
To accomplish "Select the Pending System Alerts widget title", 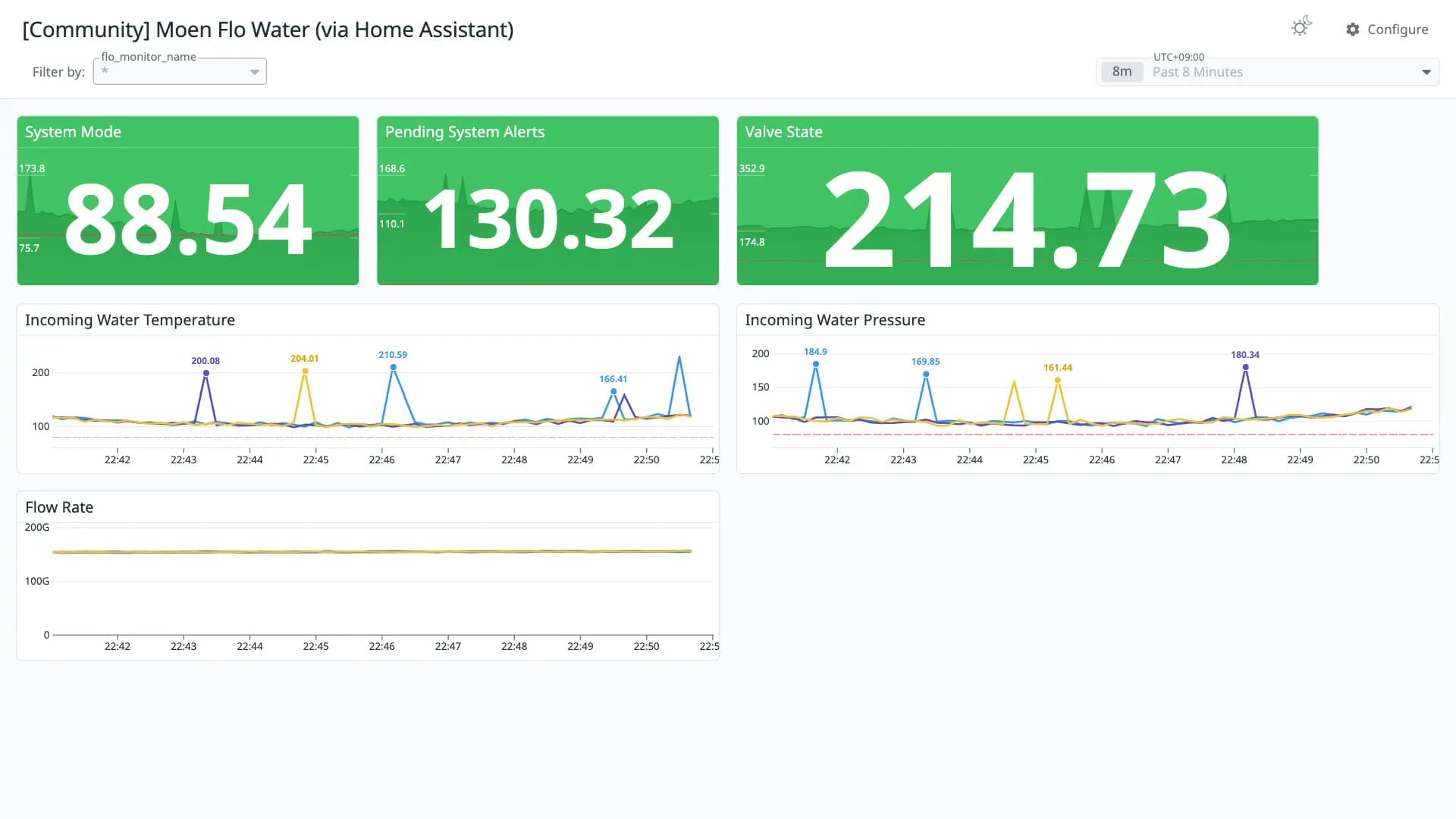I will tap(465, 132).
